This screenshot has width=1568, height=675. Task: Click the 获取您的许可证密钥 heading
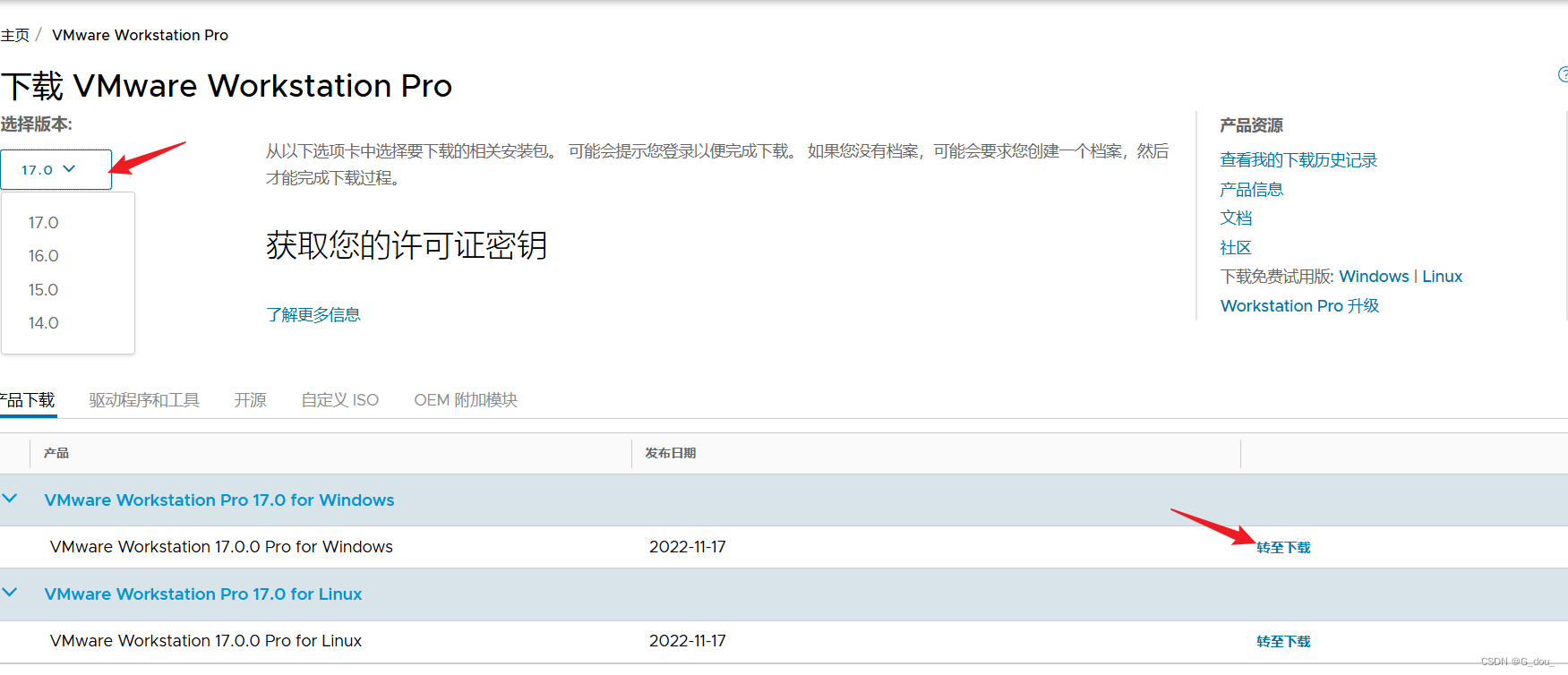point(407,245)
